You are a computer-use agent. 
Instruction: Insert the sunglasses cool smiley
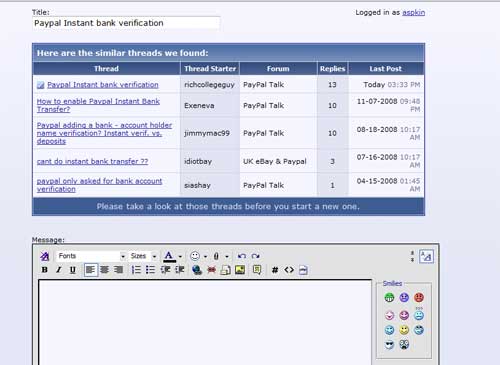(x=389, y=344)
